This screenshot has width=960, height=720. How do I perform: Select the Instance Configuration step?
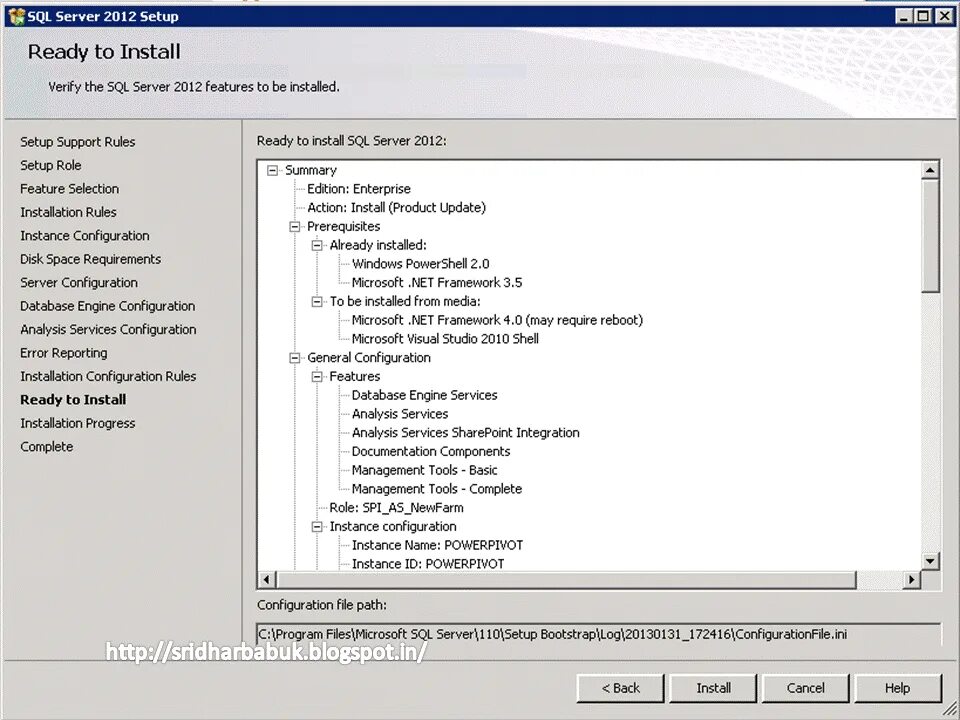(x=85, y=236)
